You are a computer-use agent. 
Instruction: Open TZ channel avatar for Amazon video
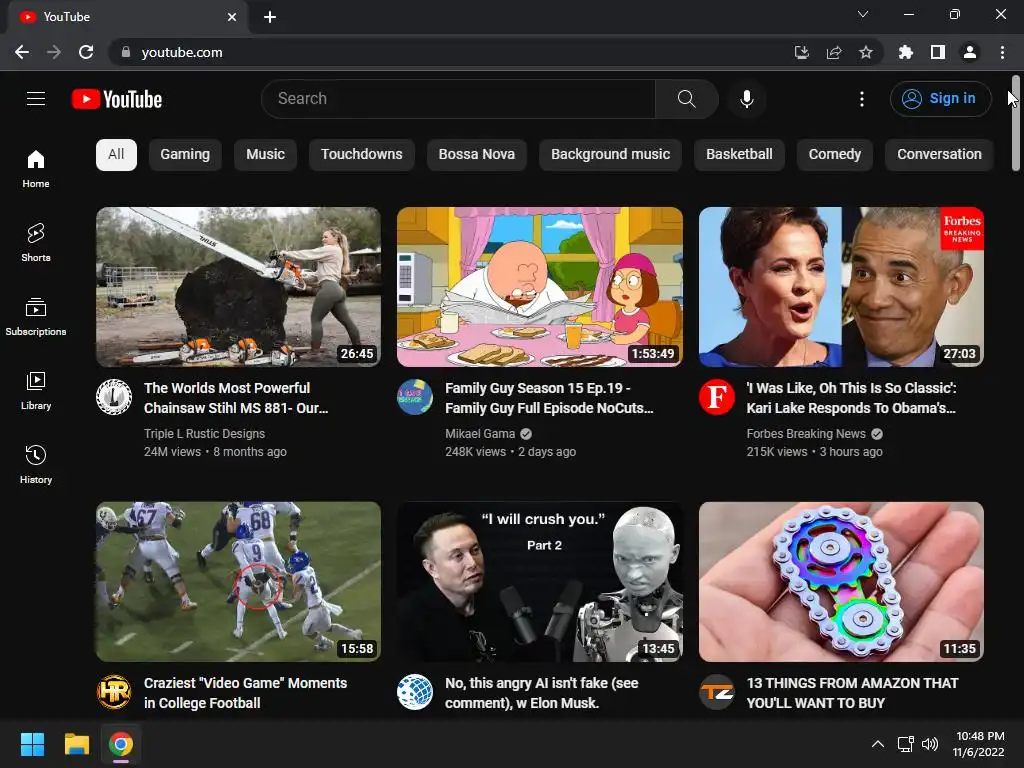point(716,692)
